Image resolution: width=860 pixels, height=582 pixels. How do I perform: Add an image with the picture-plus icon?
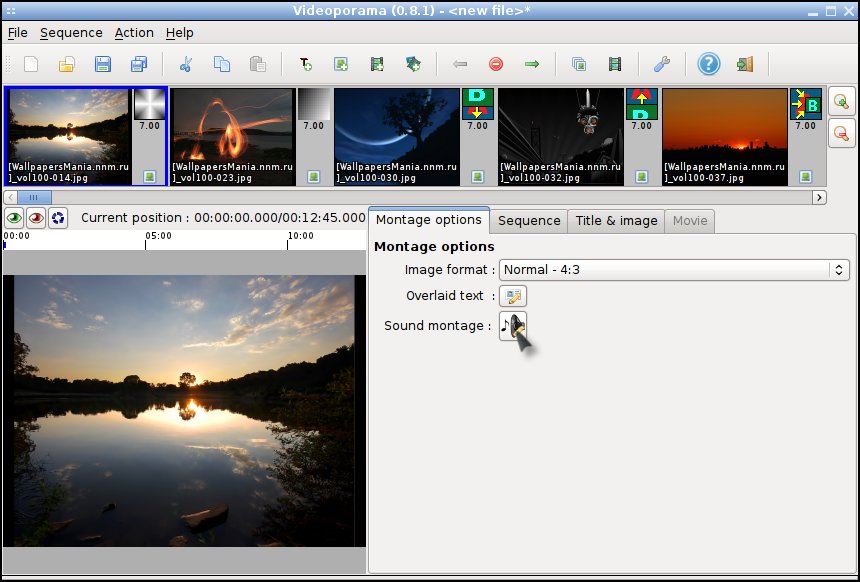tap(341, 64)
